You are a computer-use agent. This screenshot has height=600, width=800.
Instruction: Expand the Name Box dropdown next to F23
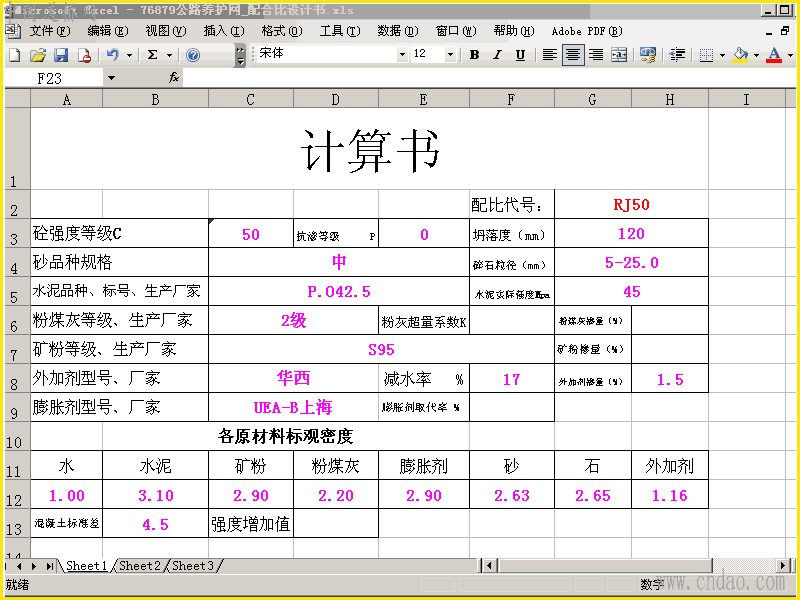click(111, 78)
